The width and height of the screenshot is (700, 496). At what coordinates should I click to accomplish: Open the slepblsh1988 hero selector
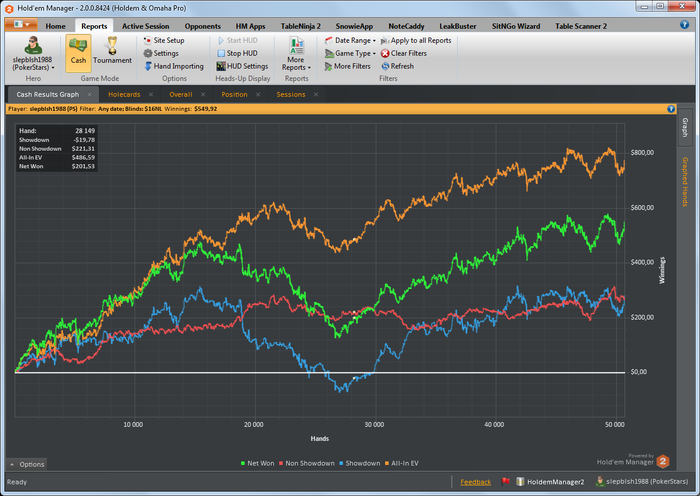[33, 54]
